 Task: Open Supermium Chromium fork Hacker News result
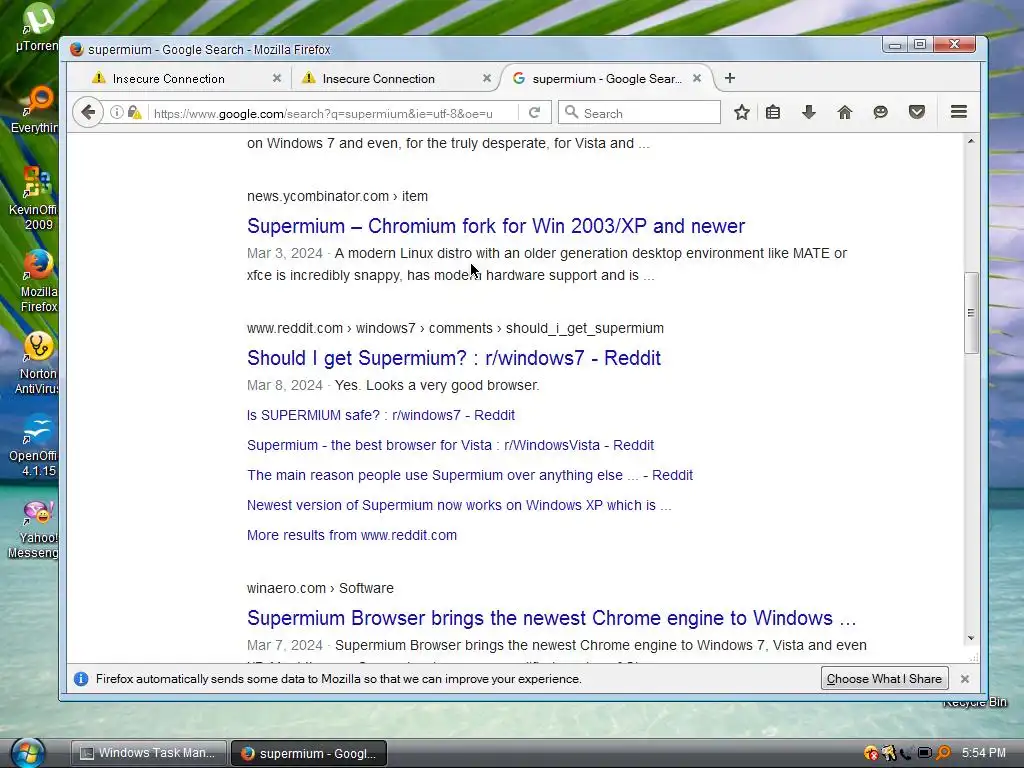[496, 226]
